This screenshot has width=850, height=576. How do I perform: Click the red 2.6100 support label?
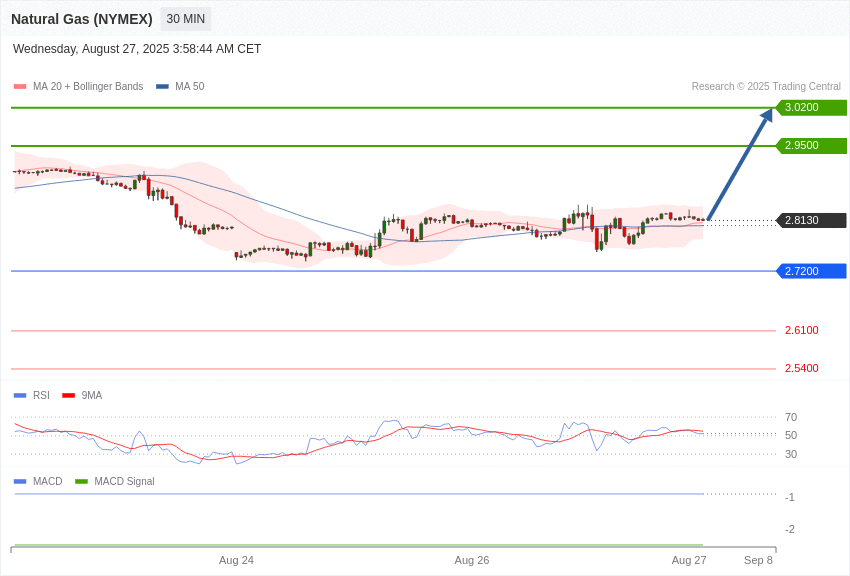[x=802, y=330]
